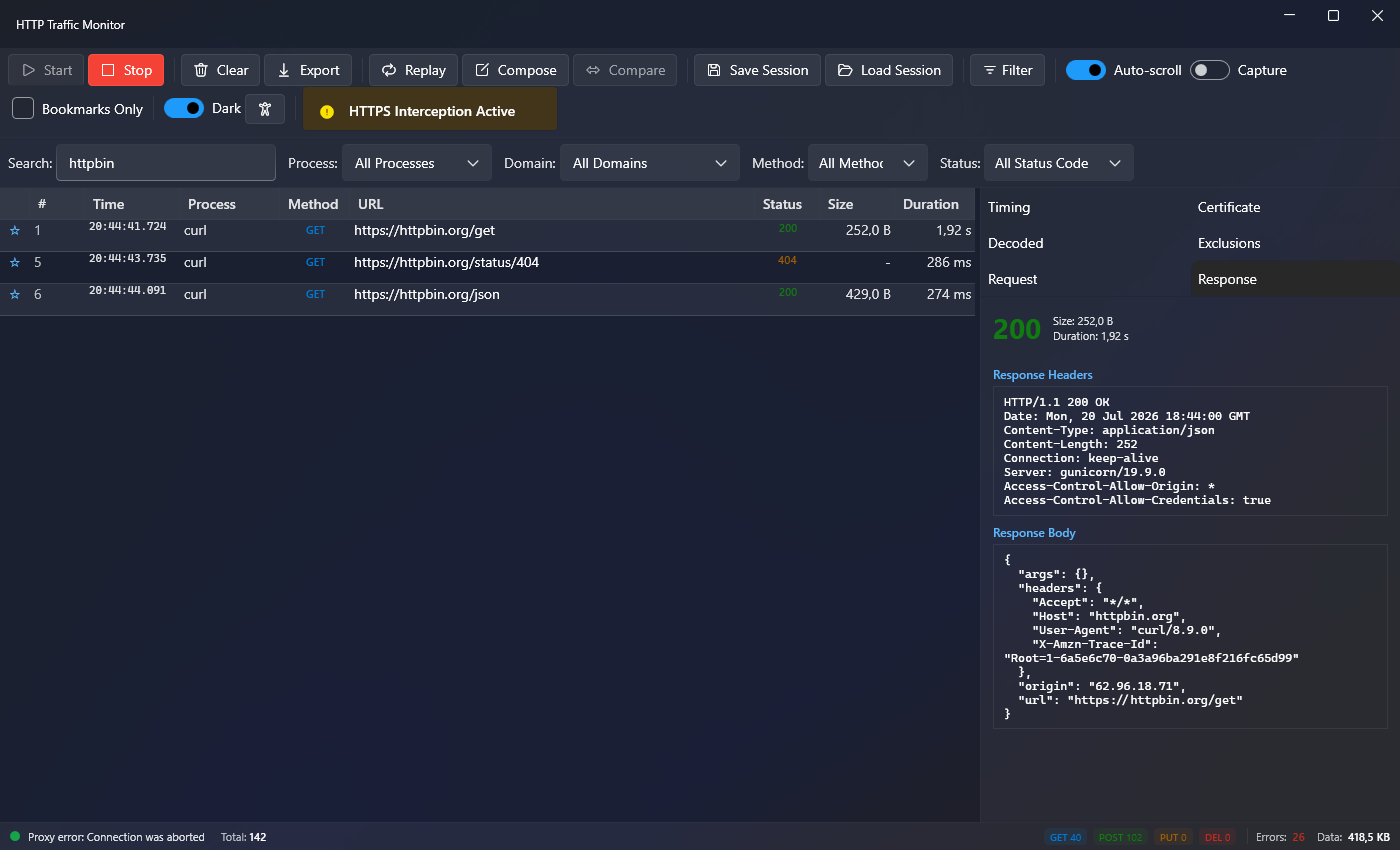Click the 429,0 B size cell
Screen dimensions: 1400x850
pos(868,294)
